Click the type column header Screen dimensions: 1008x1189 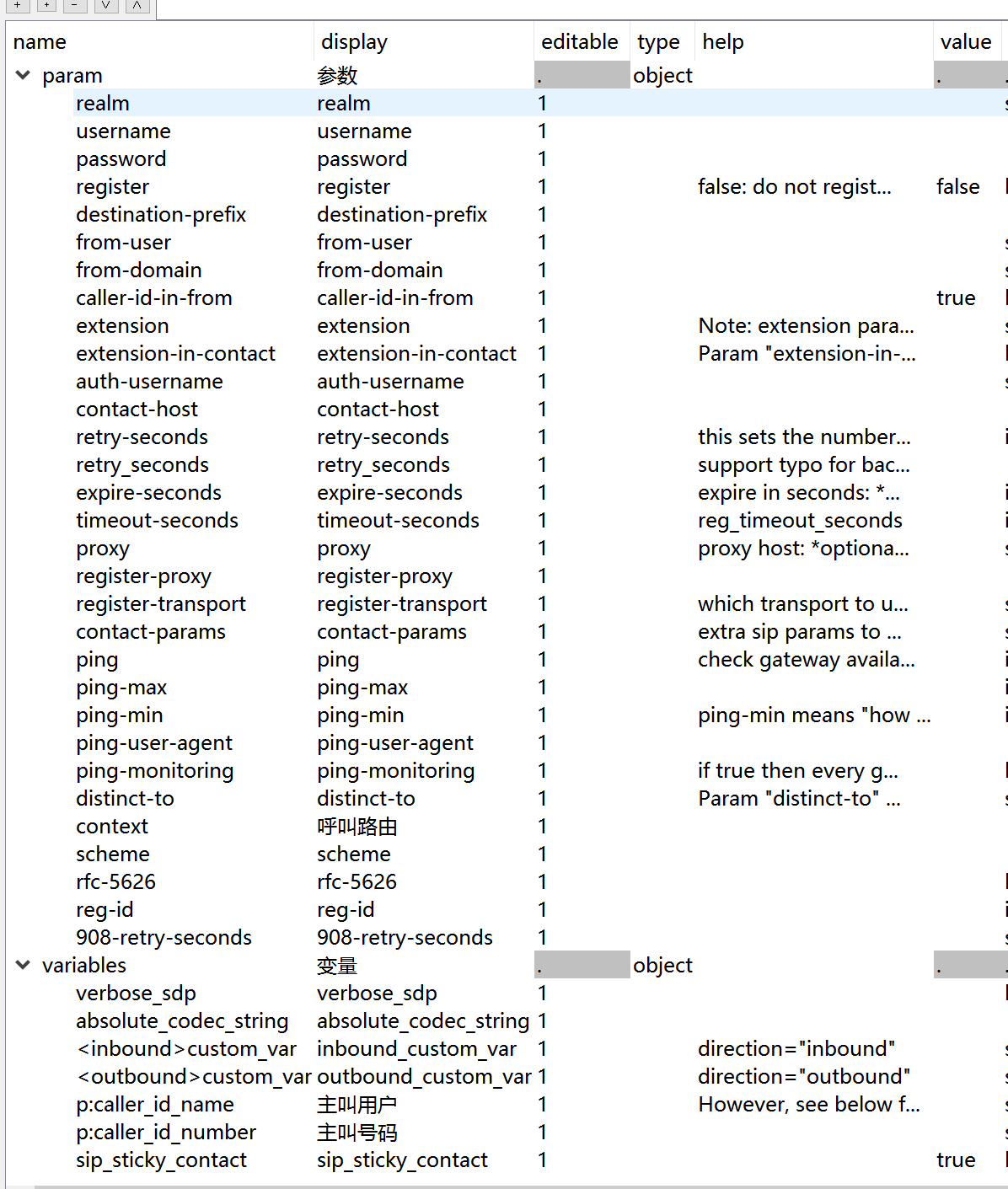point(658,42)
